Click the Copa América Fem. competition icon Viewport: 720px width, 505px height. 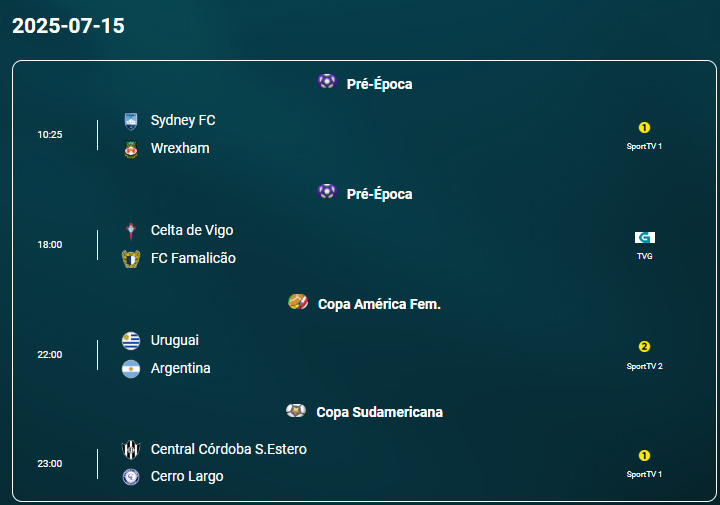click(x=298, y=302)
